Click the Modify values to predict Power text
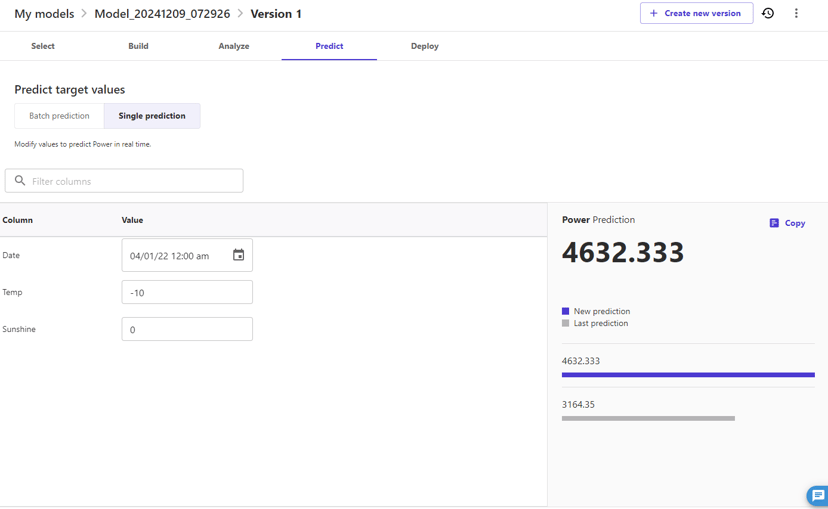Viewport: 828px width, 509px height. [x=82, y=144]
